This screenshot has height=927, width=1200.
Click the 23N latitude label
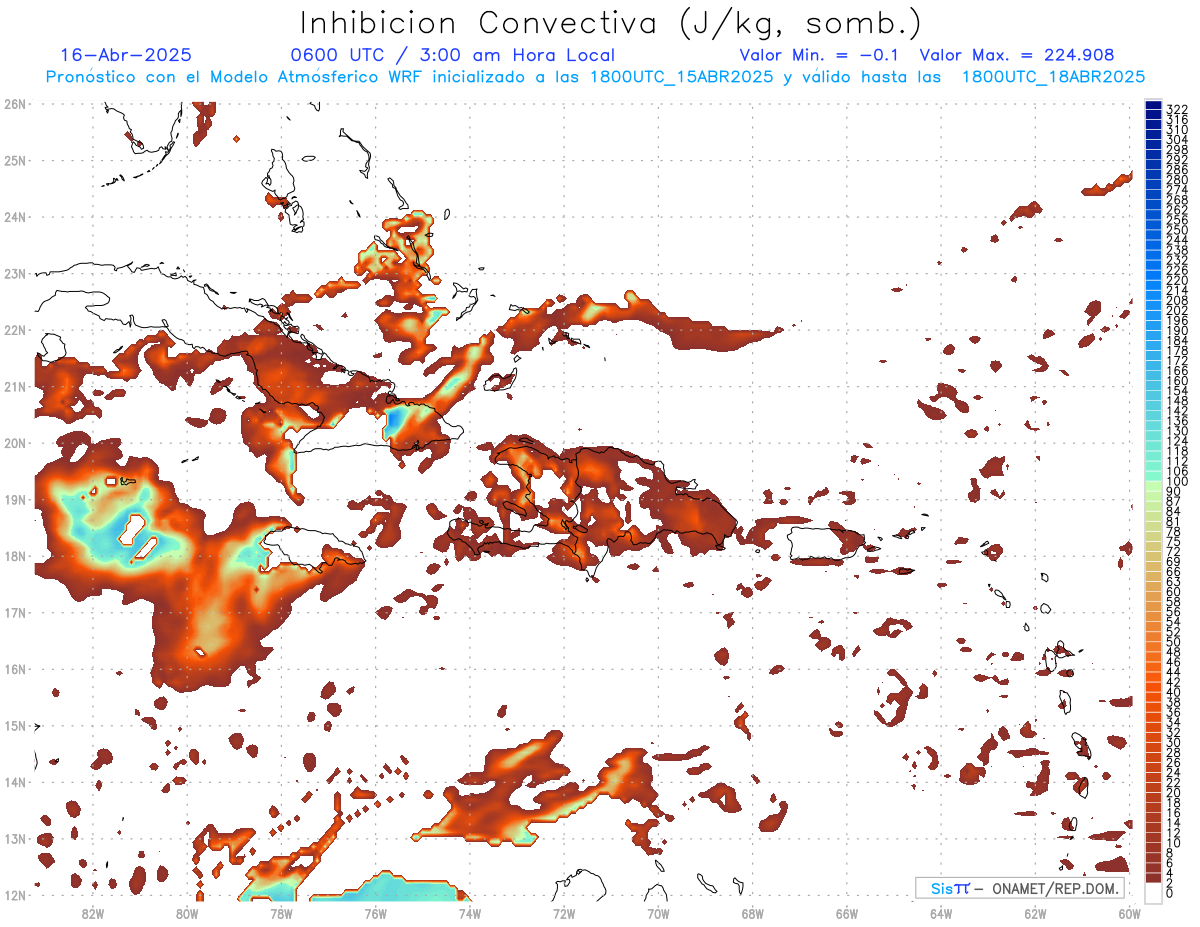click(14, 273)
